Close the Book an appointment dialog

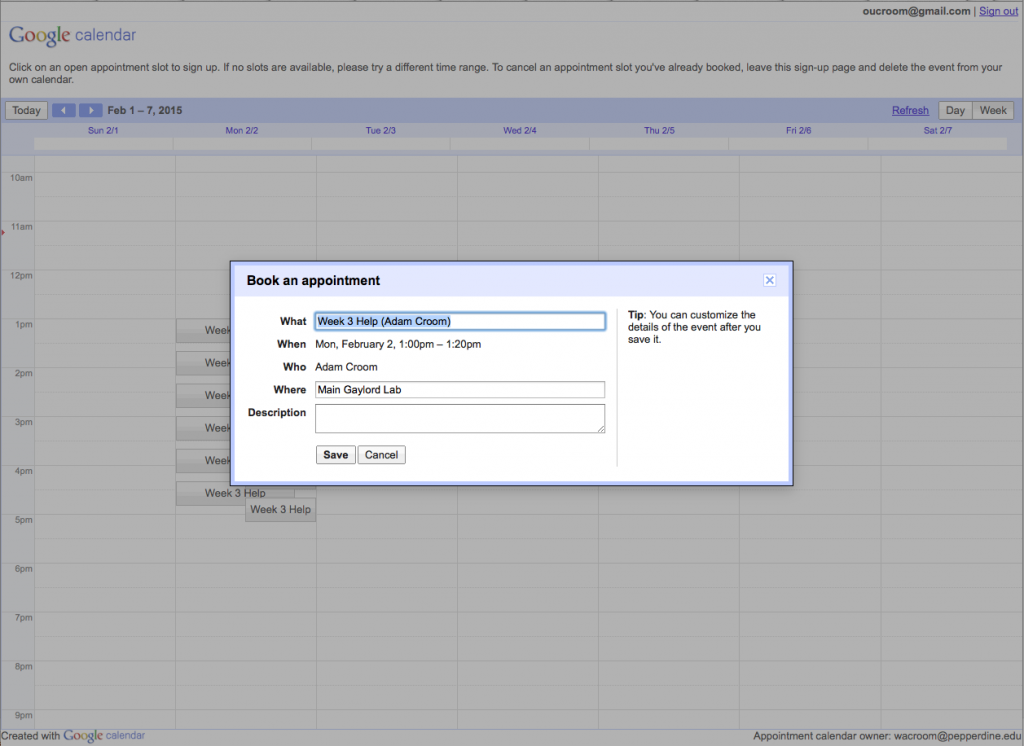(769, 280)
